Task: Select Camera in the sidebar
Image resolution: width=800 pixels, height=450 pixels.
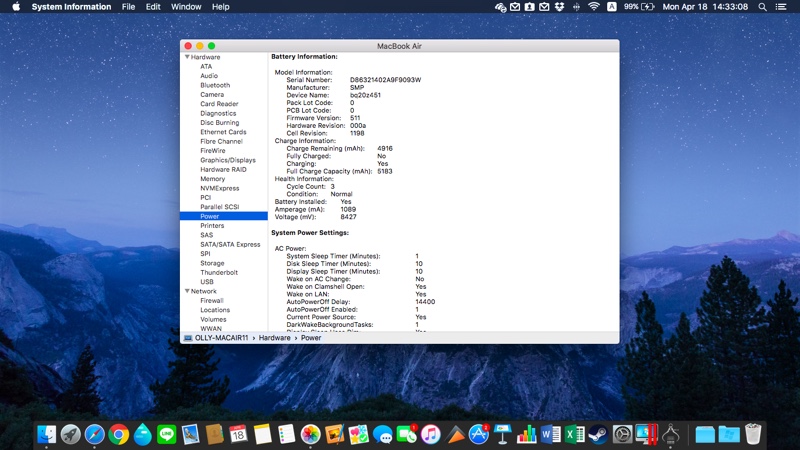Action: click(212, 94)
